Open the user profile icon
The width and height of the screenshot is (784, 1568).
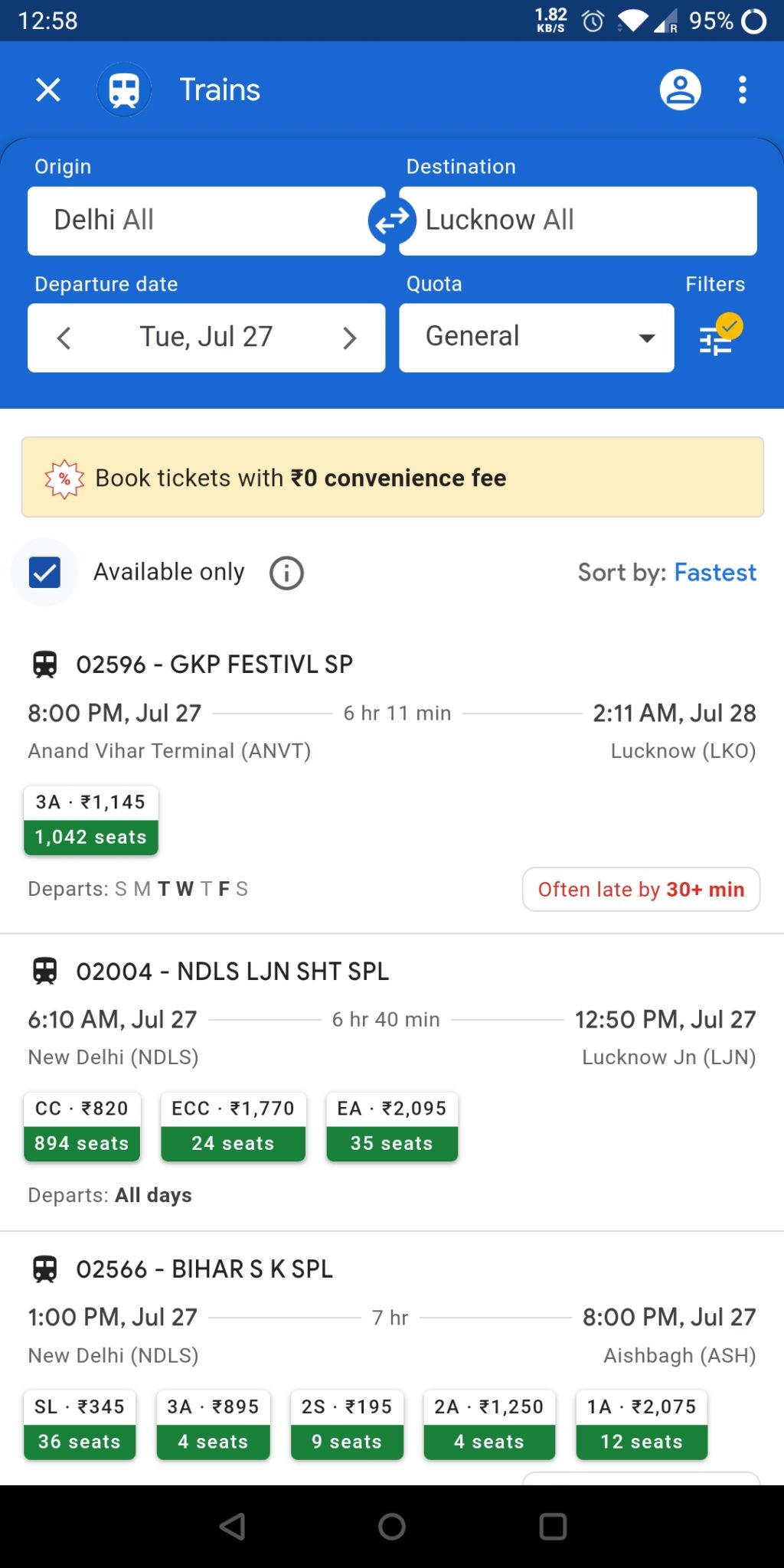(x=680, y=90)
